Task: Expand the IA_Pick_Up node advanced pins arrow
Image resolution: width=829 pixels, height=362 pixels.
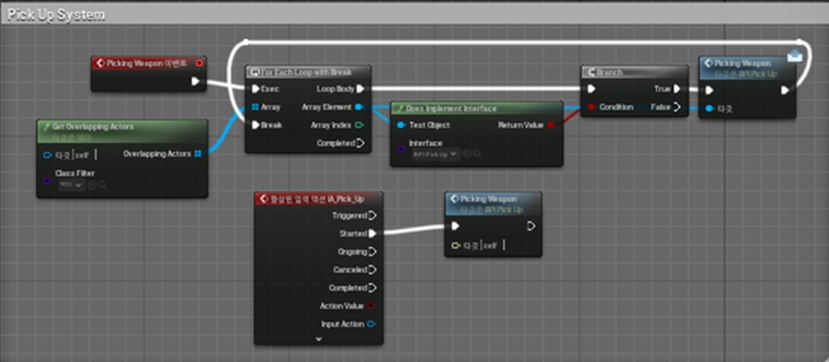Action: (x=318, y=339)
